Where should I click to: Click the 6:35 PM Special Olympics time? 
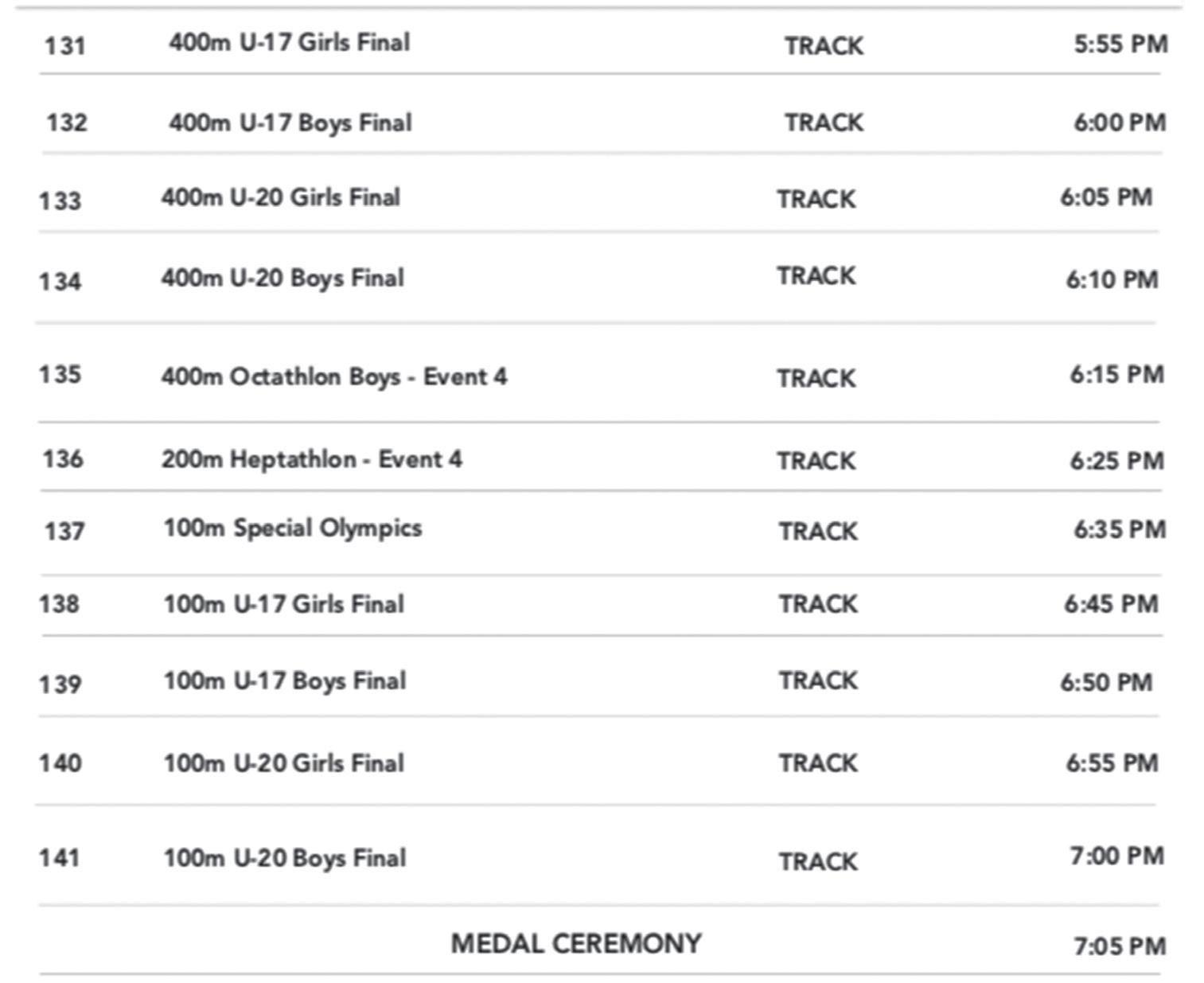coord(1119,529)
